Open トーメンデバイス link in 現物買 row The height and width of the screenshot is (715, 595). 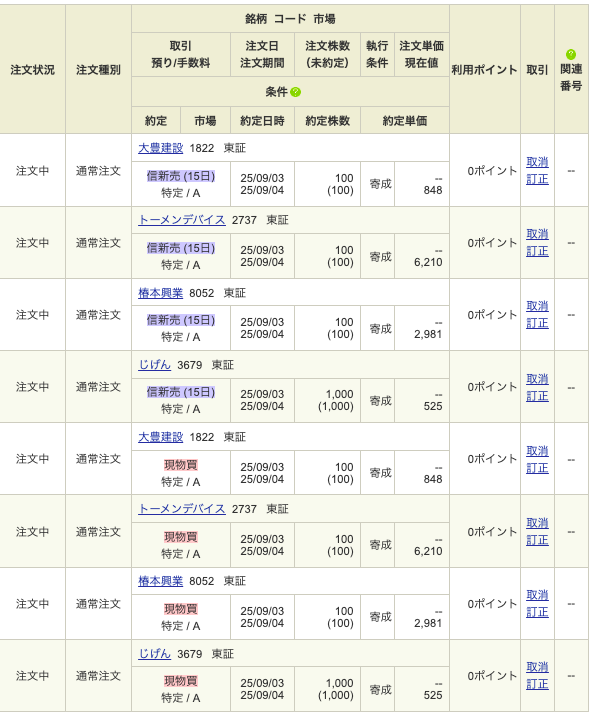pyautogui.click(x=182, y=509)
